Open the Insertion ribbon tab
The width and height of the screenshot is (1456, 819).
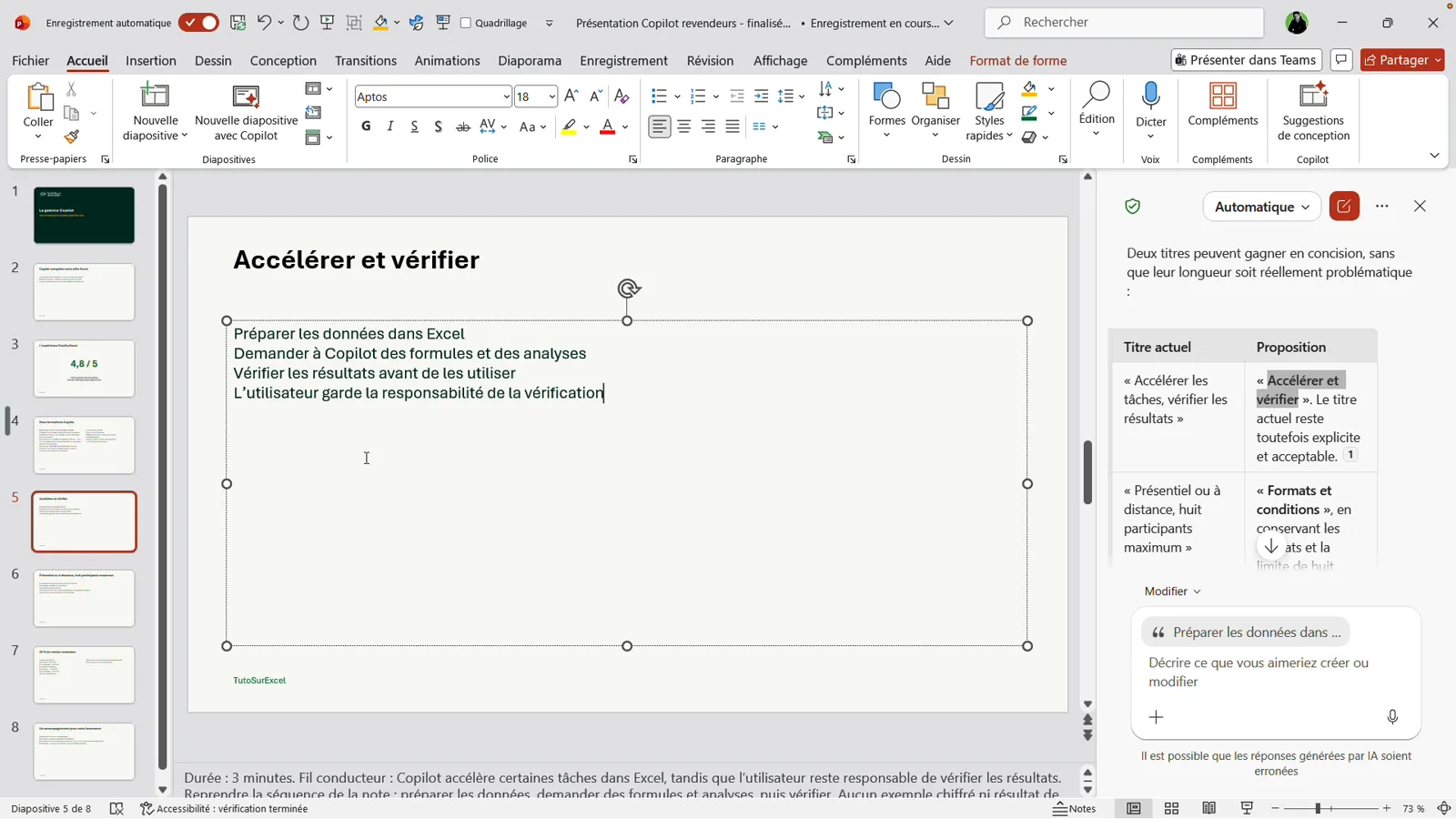(x=151, y=61)
